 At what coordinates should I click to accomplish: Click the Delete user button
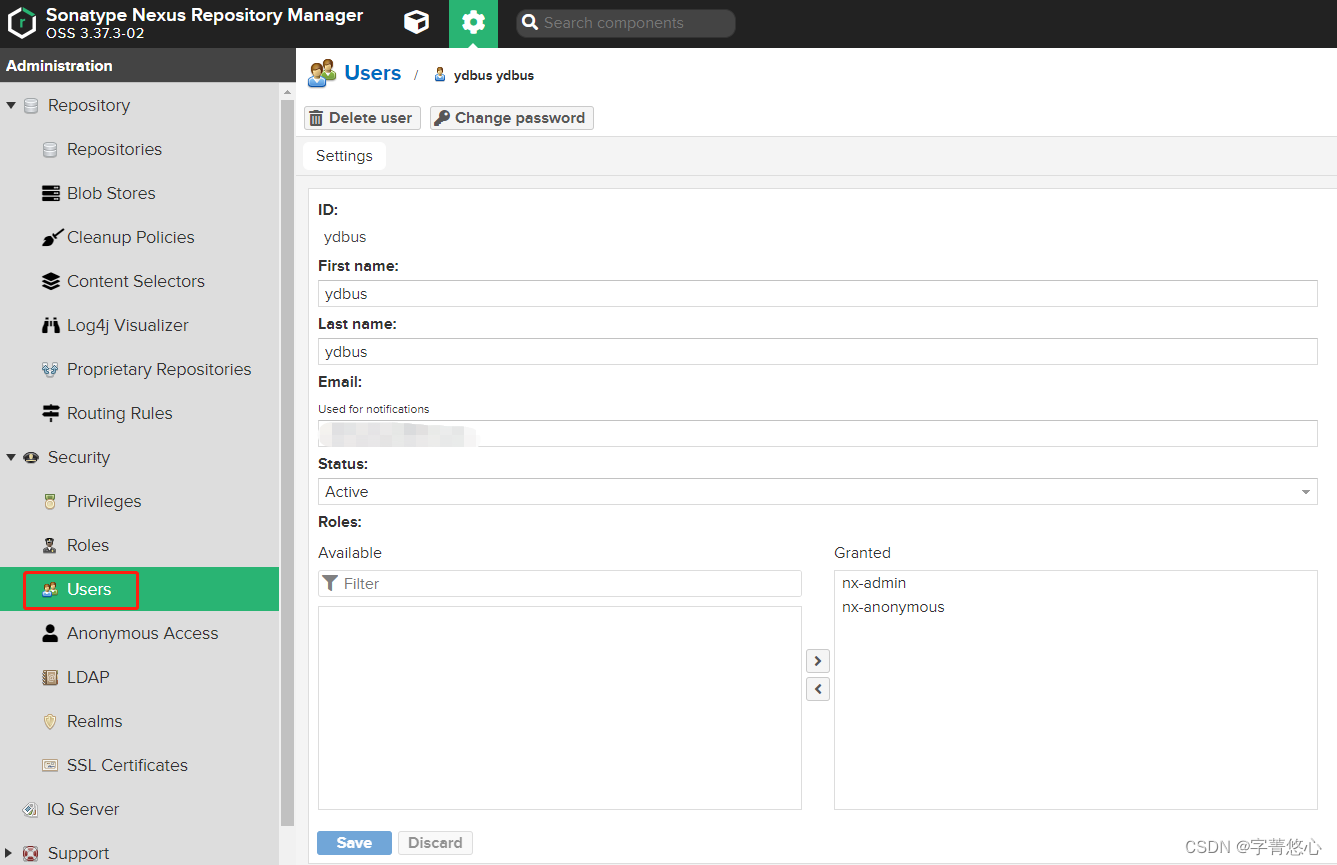[362, 118]
